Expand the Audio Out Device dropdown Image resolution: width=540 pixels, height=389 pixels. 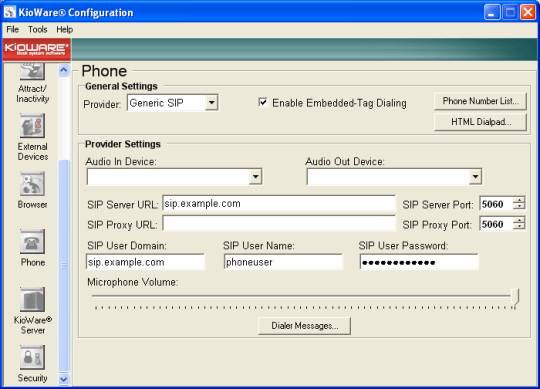coord(475,177)
